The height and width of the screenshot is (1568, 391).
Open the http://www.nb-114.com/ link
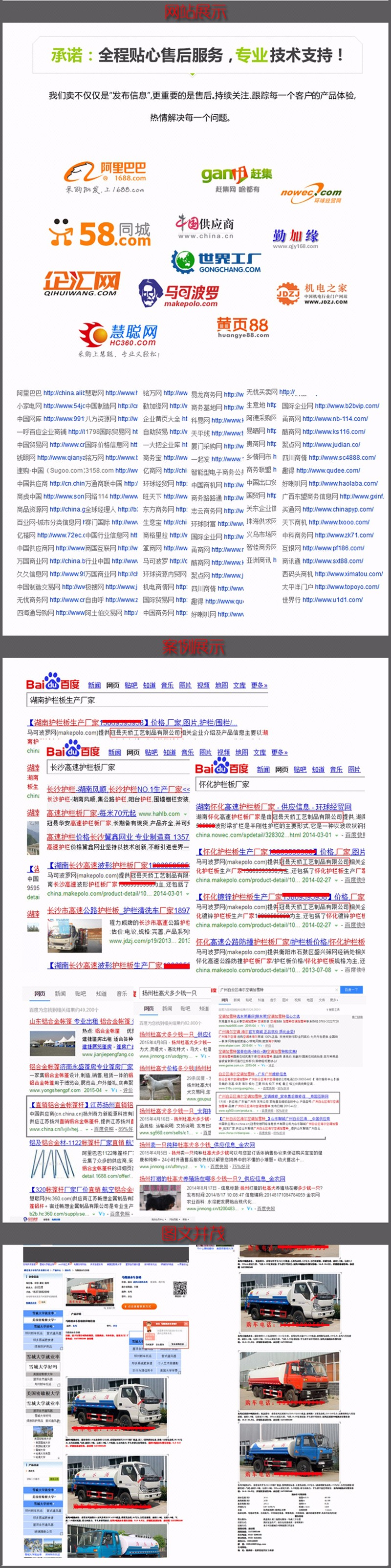coord(335,419)
